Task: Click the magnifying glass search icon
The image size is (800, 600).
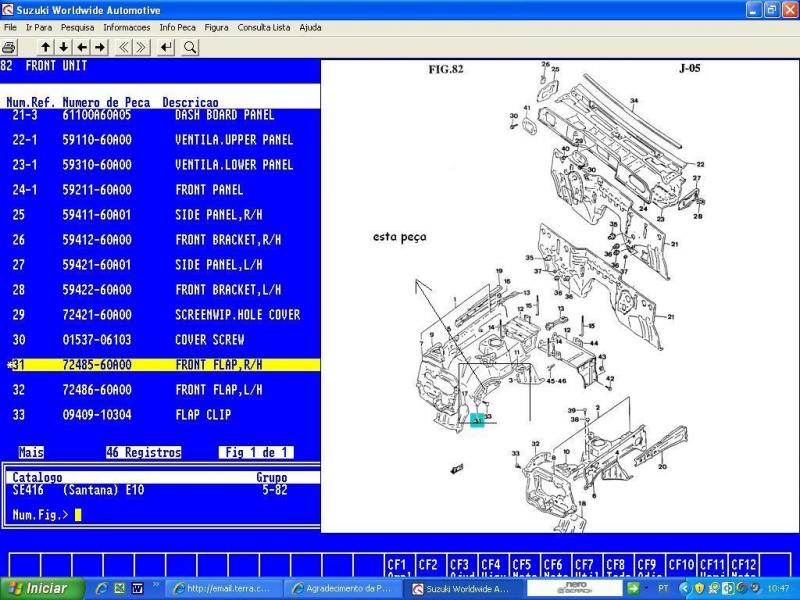Action: tap(190, 47)
